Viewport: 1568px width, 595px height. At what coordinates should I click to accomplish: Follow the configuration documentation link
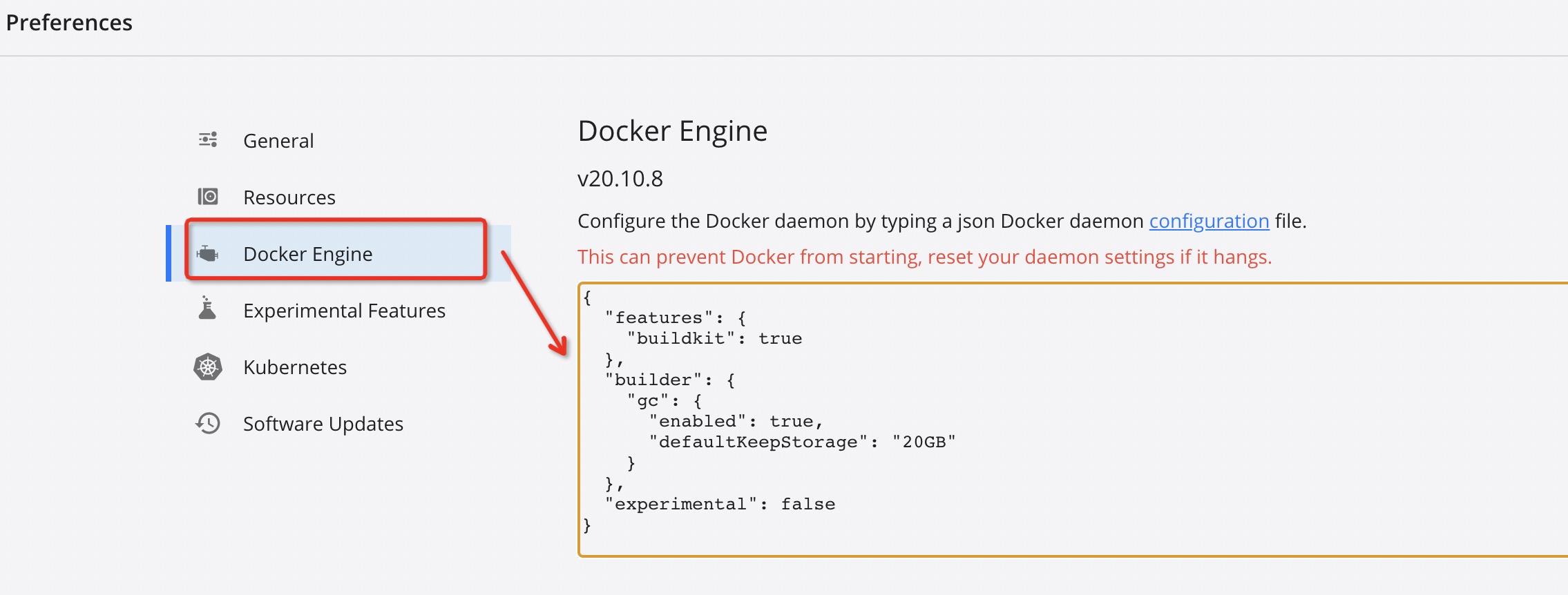[x=1209, y=221]
